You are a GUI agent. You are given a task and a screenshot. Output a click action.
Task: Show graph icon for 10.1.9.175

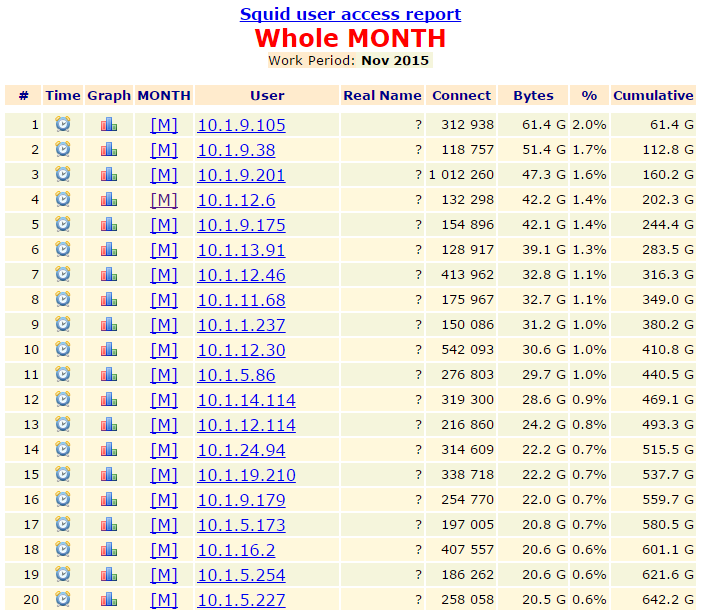coord(109,224)
